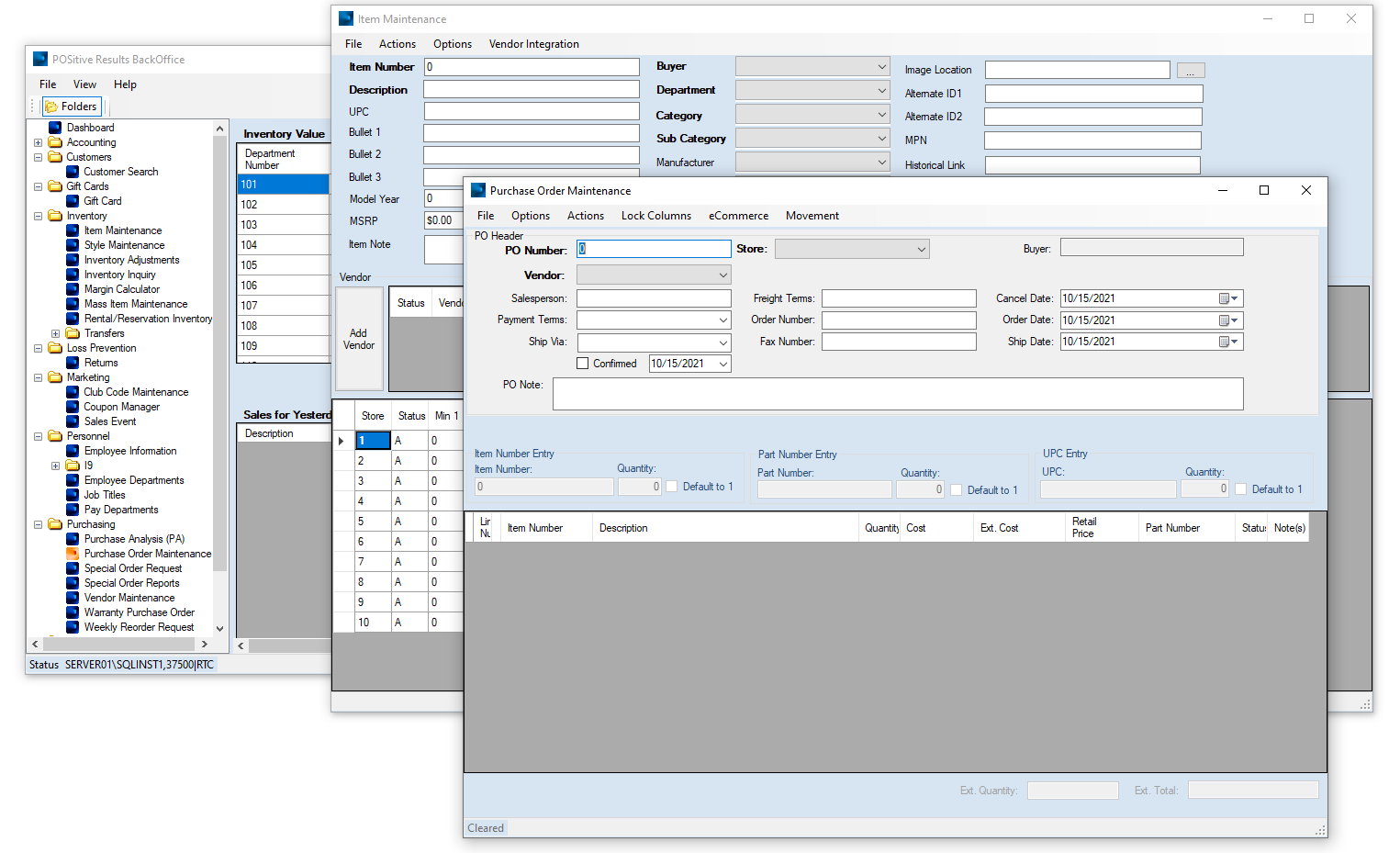
Task: Click the Purchase Order Maintenance tree icon
Action: point(73,554)
